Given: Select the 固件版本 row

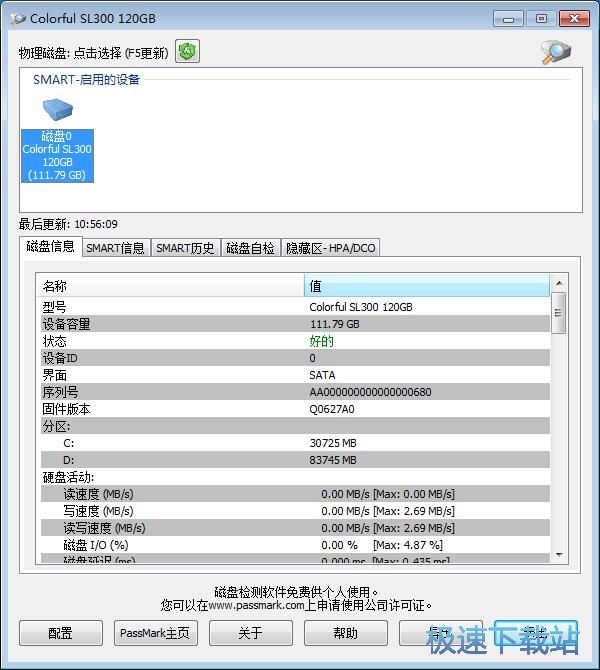Looking at the screenshot, I should 295,409.
